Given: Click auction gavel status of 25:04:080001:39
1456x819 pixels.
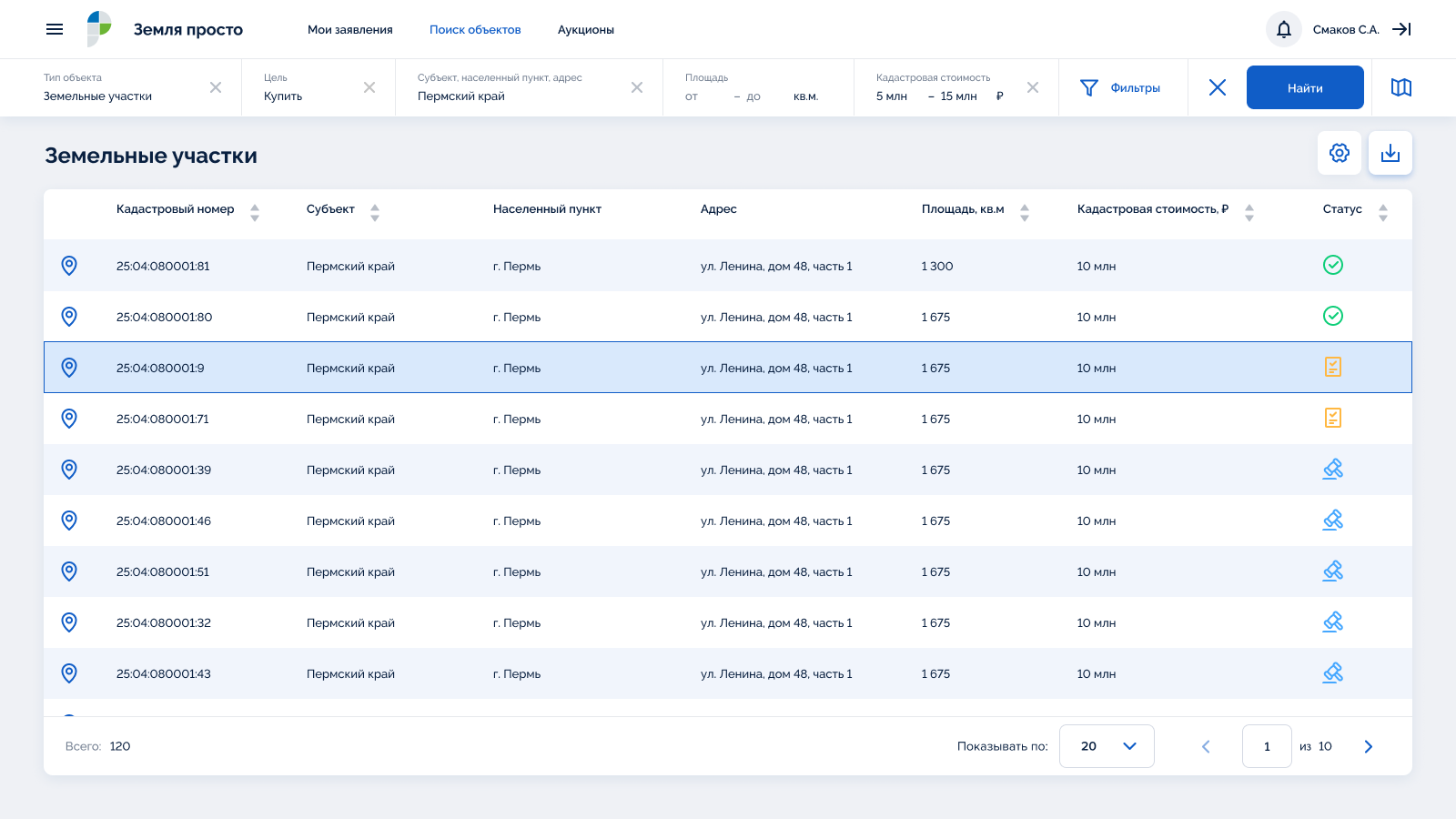Looking at the screenshot, I should (1333, 469).
